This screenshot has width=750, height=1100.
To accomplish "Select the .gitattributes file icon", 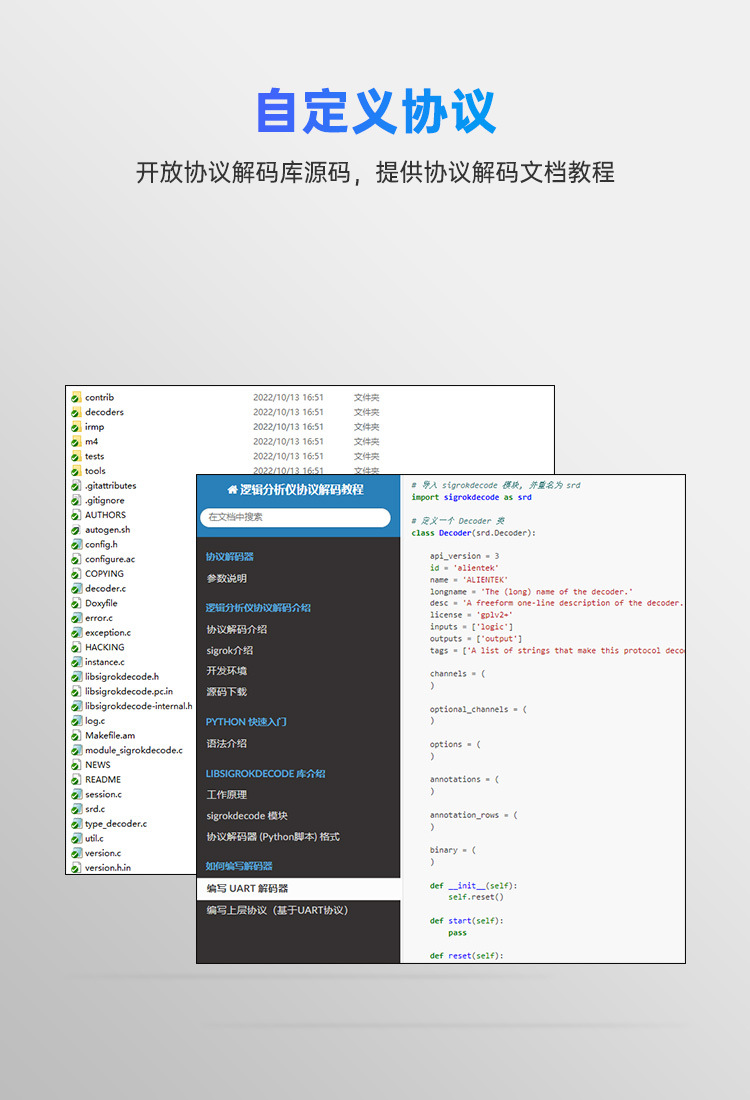I will pyautogui.click(x=76, y=486).
